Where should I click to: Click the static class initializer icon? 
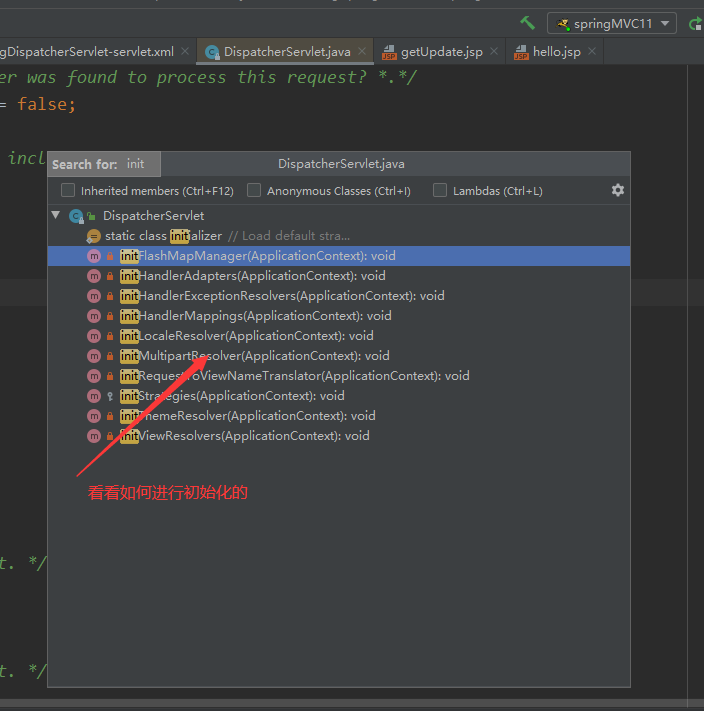click(94, 236)
